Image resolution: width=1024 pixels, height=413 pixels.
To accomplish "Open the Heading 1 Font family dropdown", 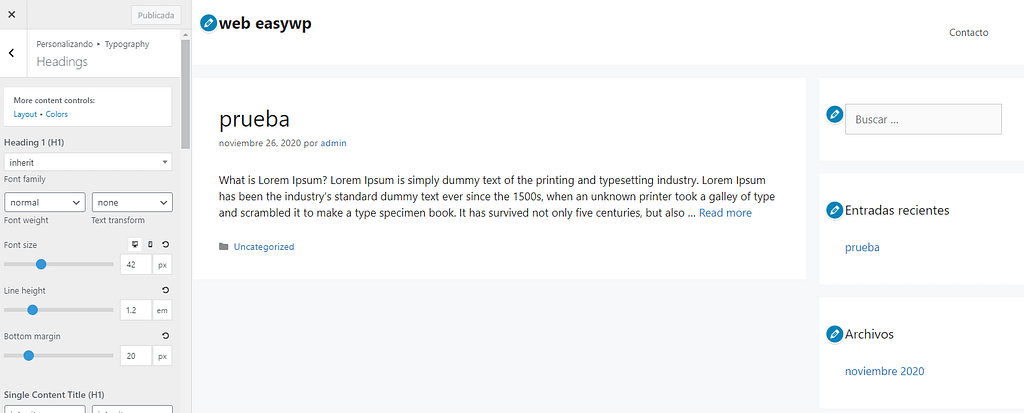I will tap(88, 162).
